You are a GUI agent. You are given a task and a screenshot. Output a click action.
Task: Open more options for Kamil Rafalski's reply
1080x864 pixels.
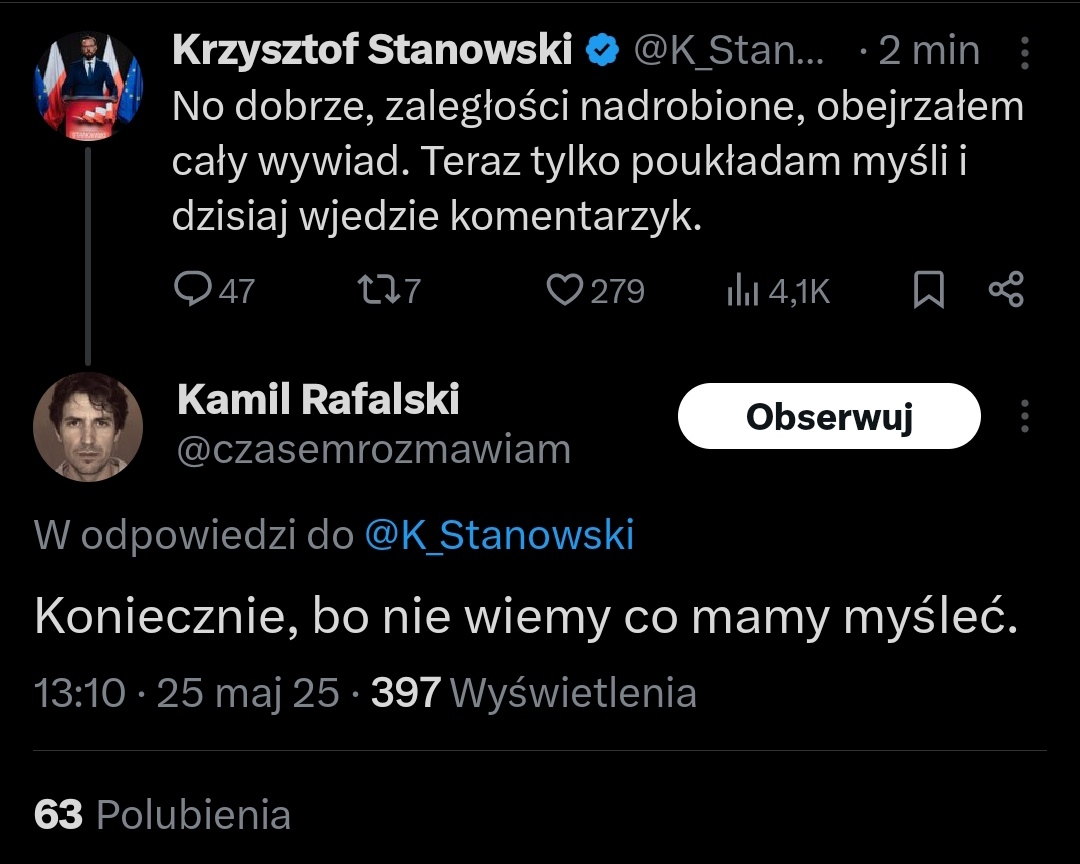point(1024,416)
